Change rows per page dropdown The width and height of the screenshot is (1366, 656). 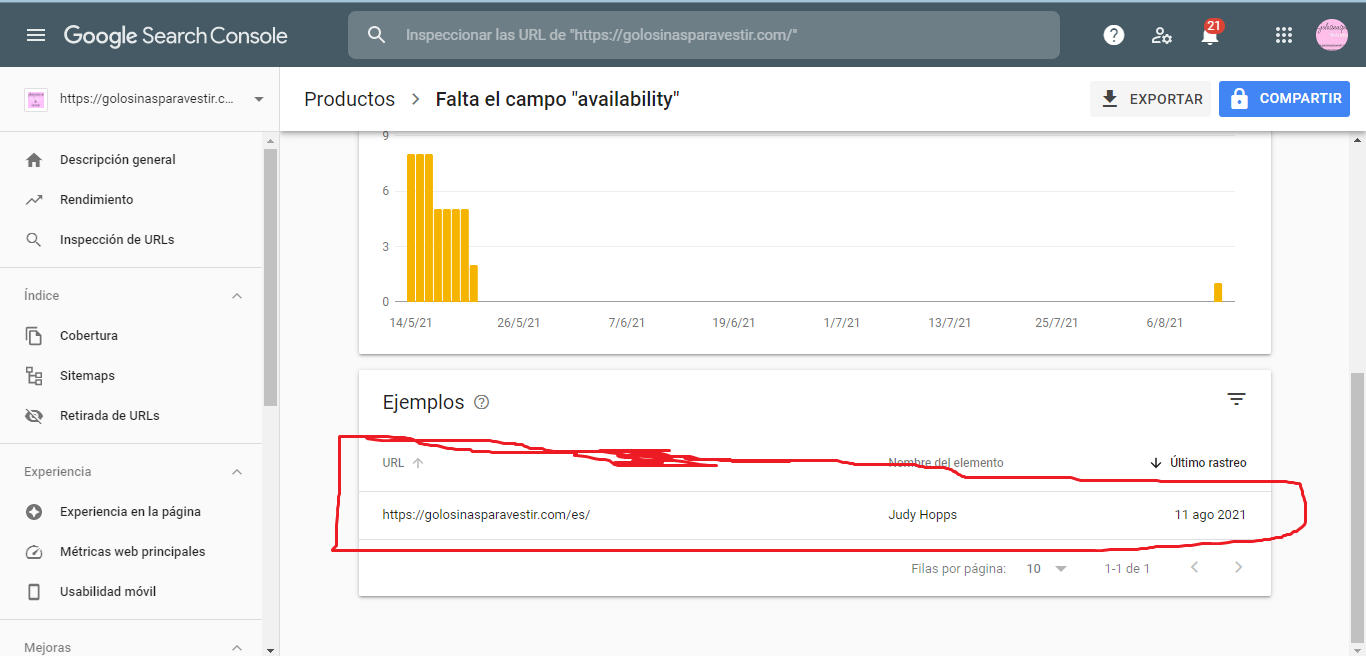click(x=1047, y=568)
